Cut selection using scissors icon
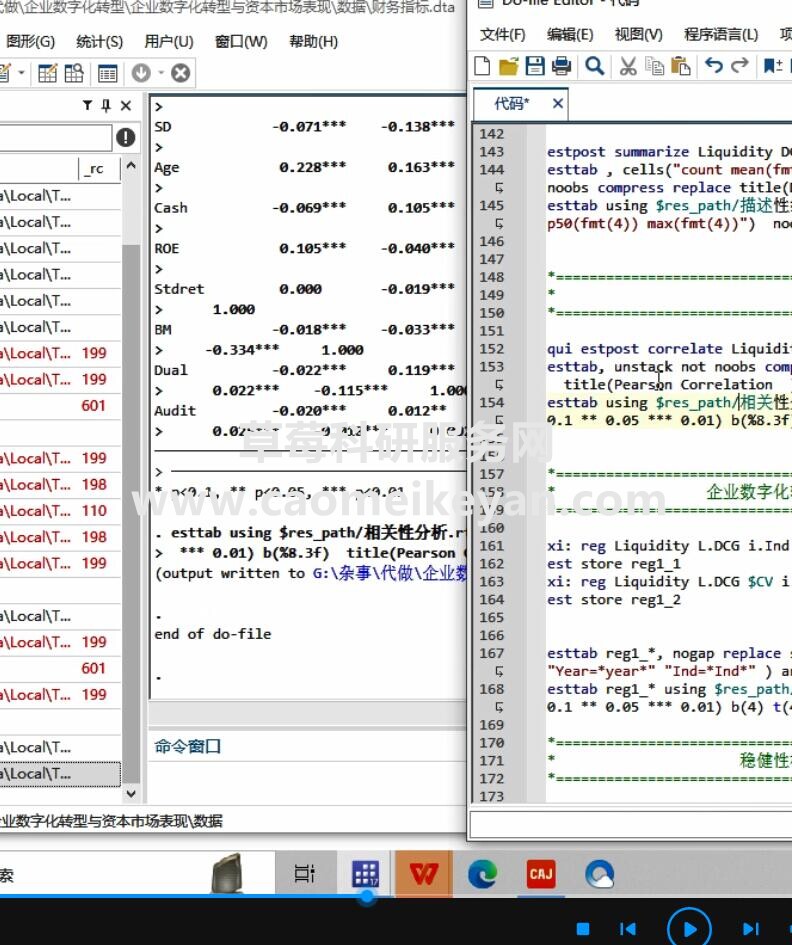This screenshot has width=792, height=945. (x=628, y=66)
